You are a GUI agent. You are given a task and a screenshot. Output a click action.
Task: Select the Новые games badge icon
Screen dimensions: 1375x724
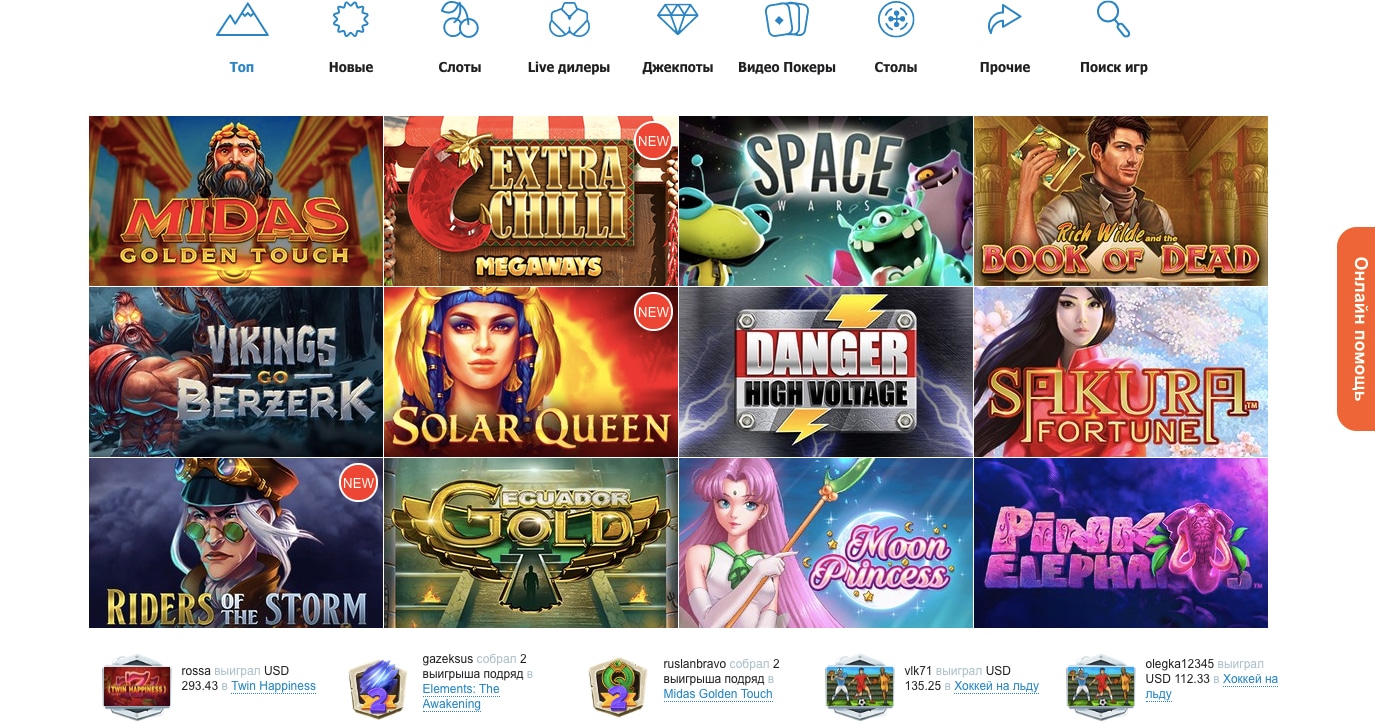point(351,19)
